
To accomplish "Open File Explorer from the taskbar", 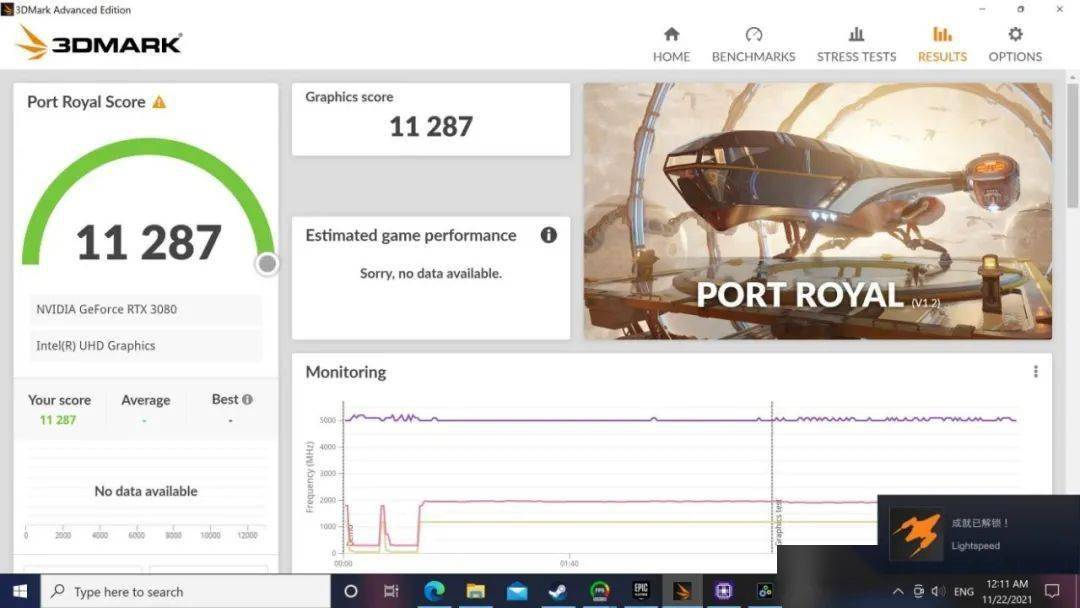I will [475, 591].
